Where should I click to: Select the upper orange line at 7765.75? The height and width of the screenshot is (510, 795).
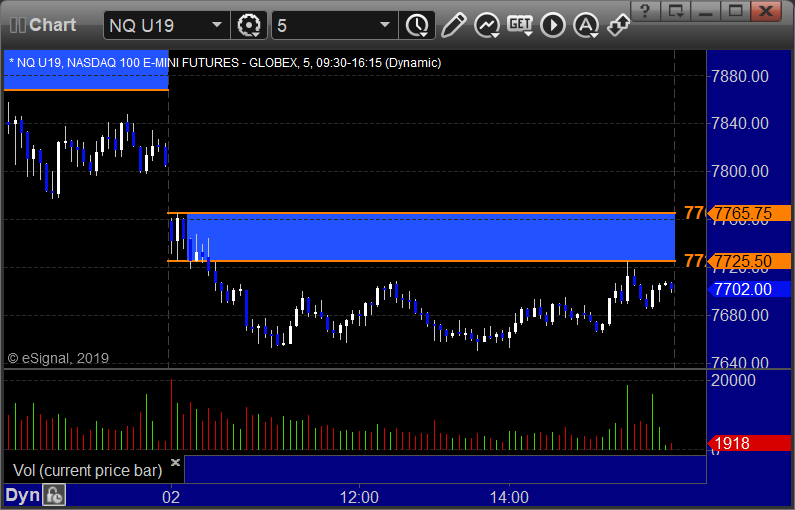[421, 213]
